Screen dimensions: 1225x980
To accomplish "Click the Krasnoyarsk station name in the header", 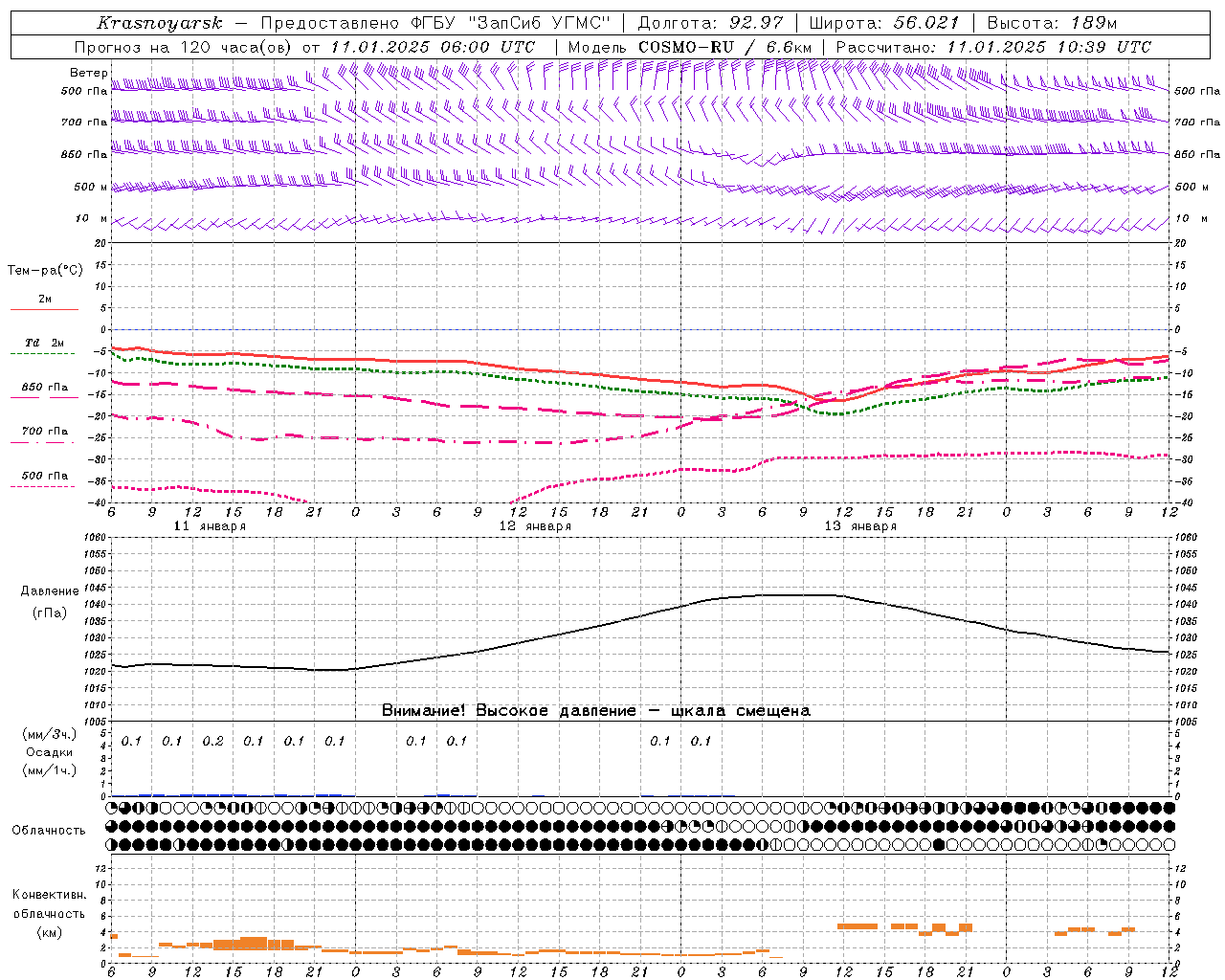I will (160, 23).
